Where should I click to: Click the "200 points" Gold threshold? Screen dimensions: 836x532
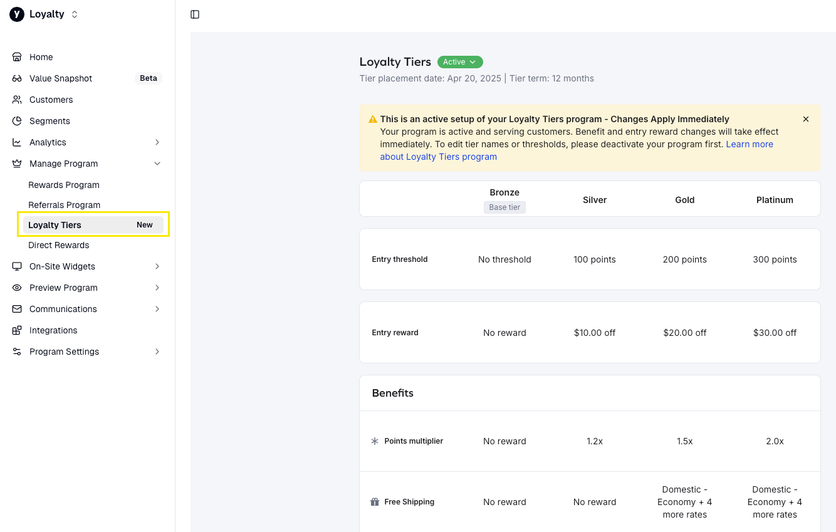point(685,260)
